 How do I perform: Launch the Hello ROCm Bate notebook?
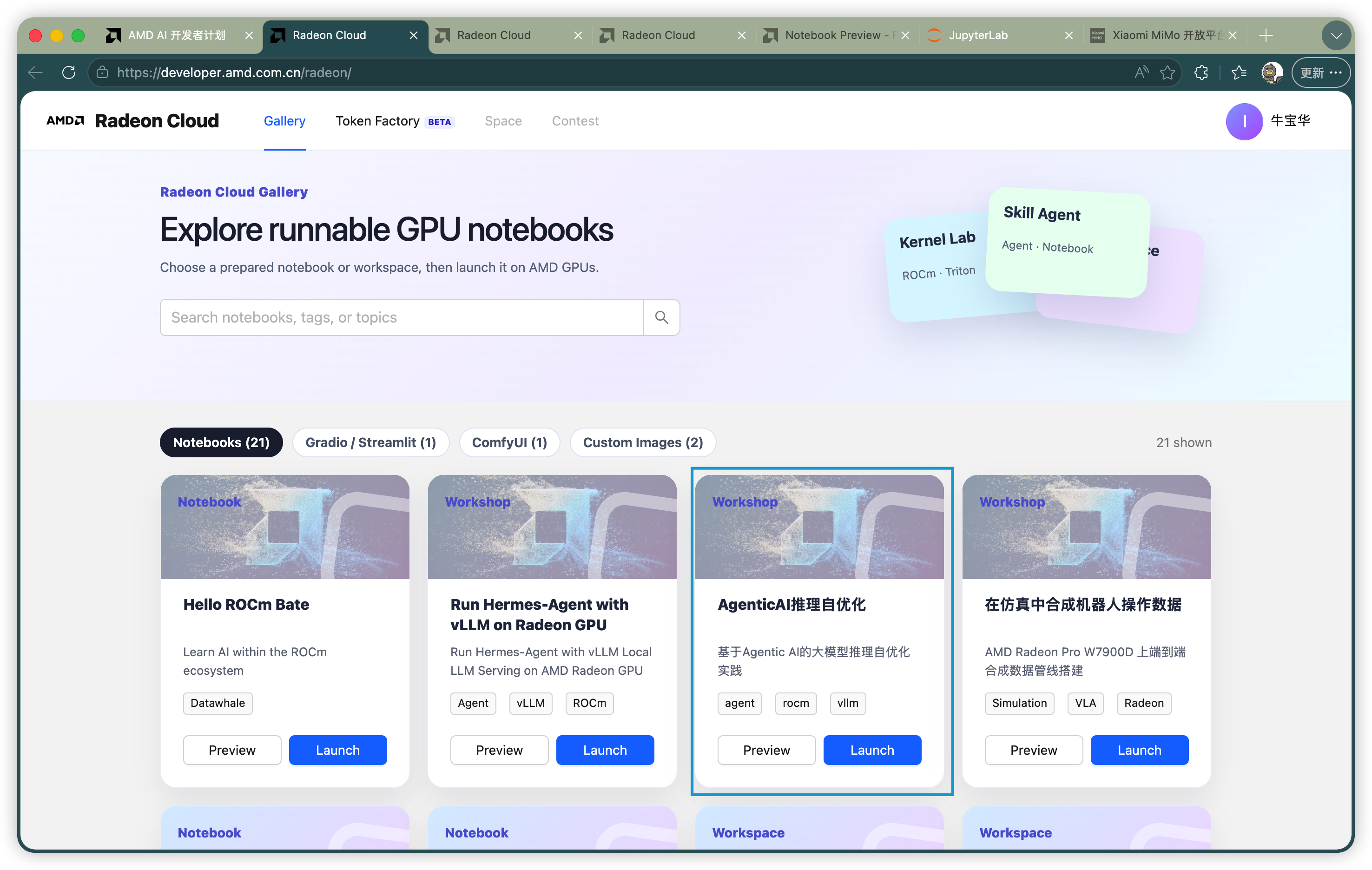338,750
